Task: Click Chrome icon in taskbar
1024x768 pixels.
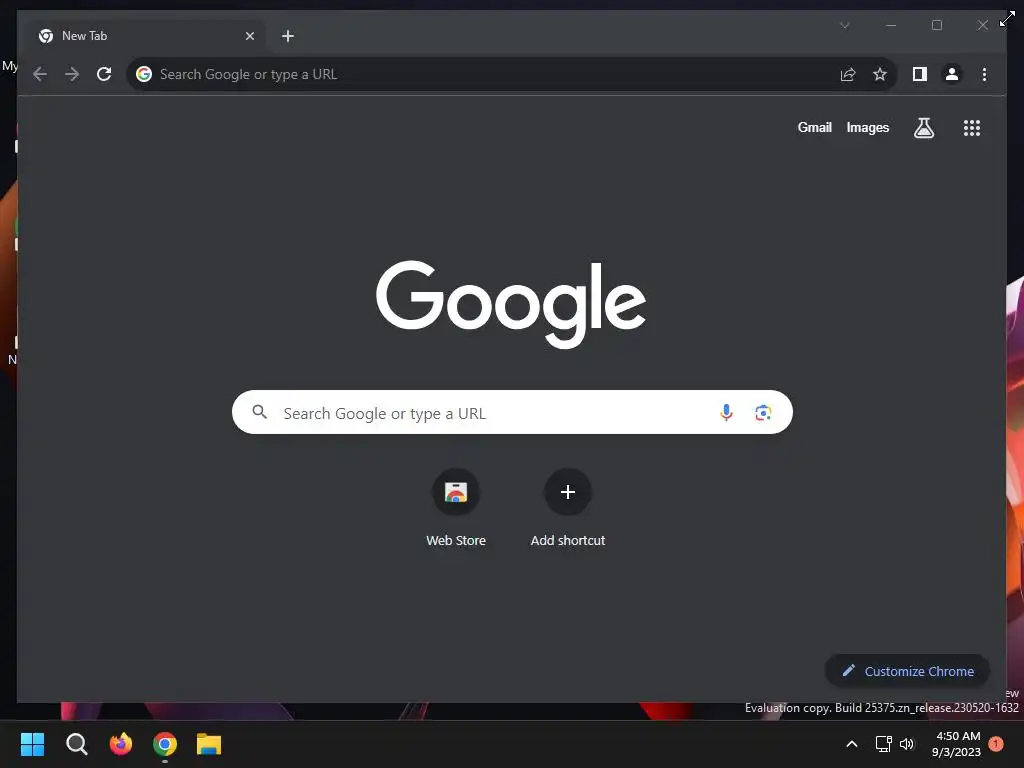Action: click(165, 744)
